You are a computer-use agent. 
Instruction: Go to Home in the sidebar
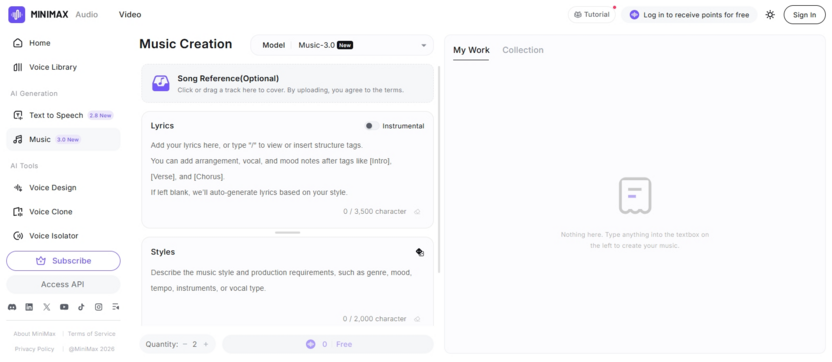point(63,43)
